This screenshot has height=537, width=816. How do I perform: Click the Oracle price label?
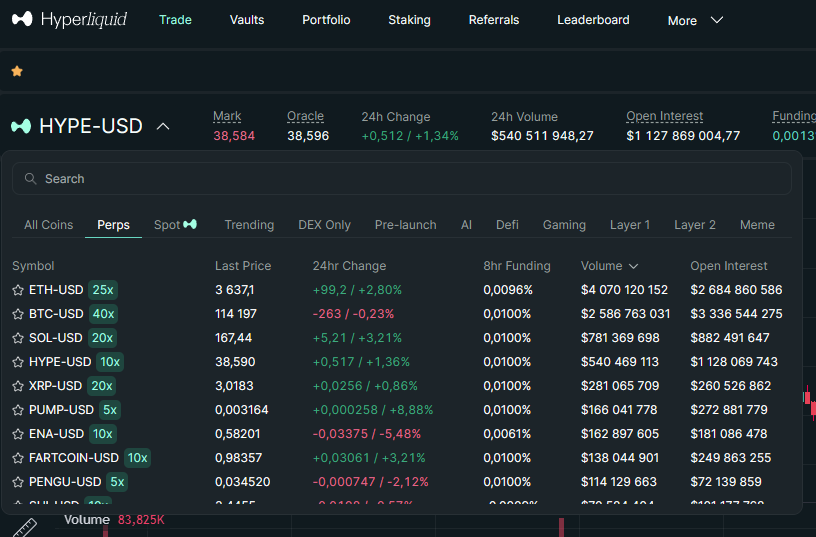(x=305, y=116)
